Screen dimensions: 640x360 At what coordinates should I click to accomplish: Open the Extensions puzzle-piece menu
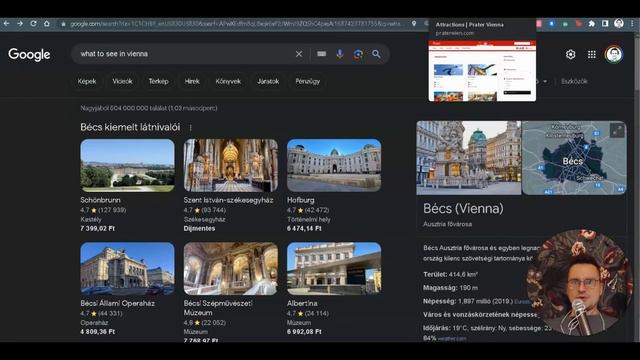[x=592, y=24]
